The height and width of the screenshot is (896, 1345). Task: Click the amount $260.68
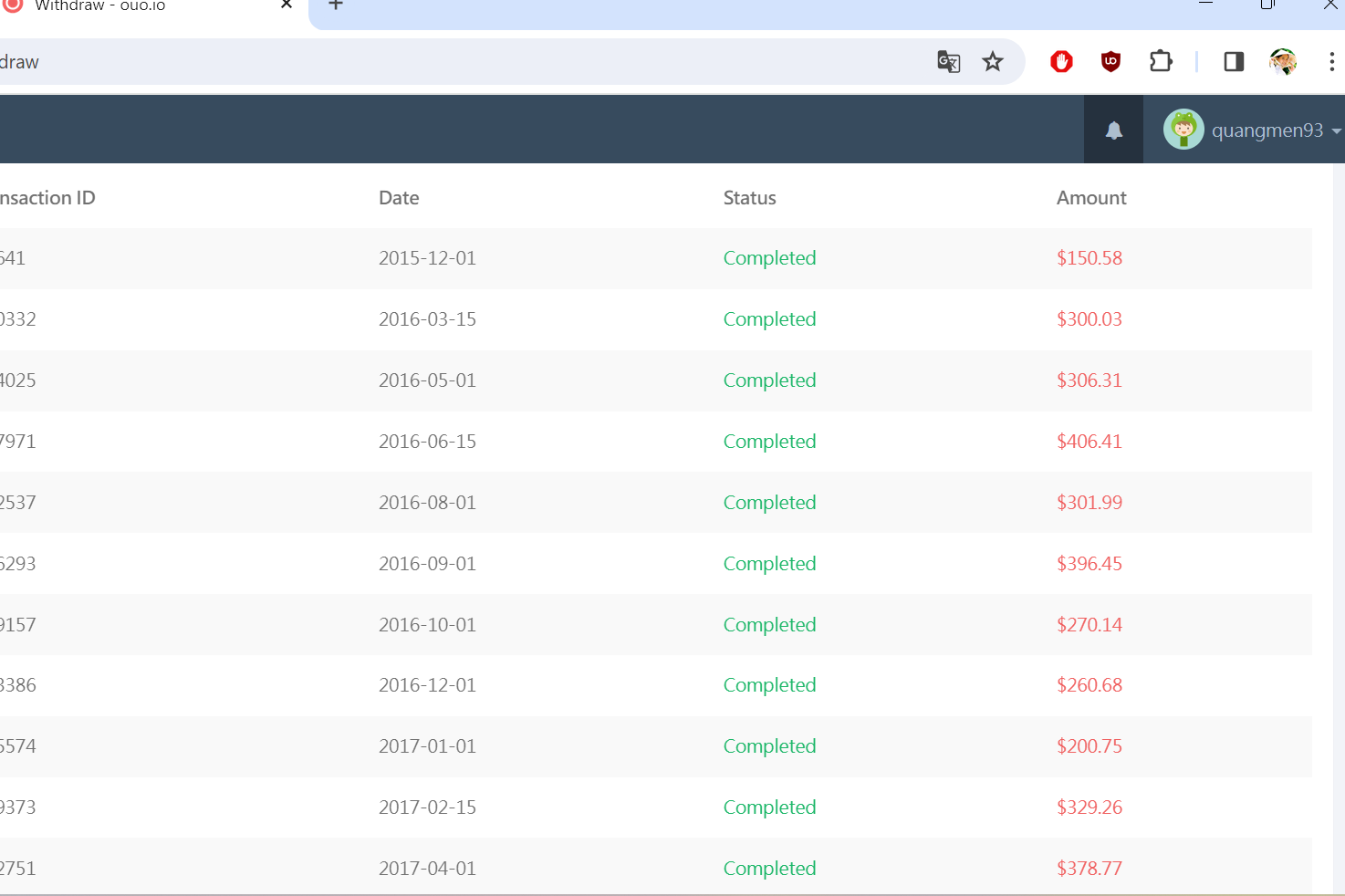pyautogui.click(x=1090, y=685)
